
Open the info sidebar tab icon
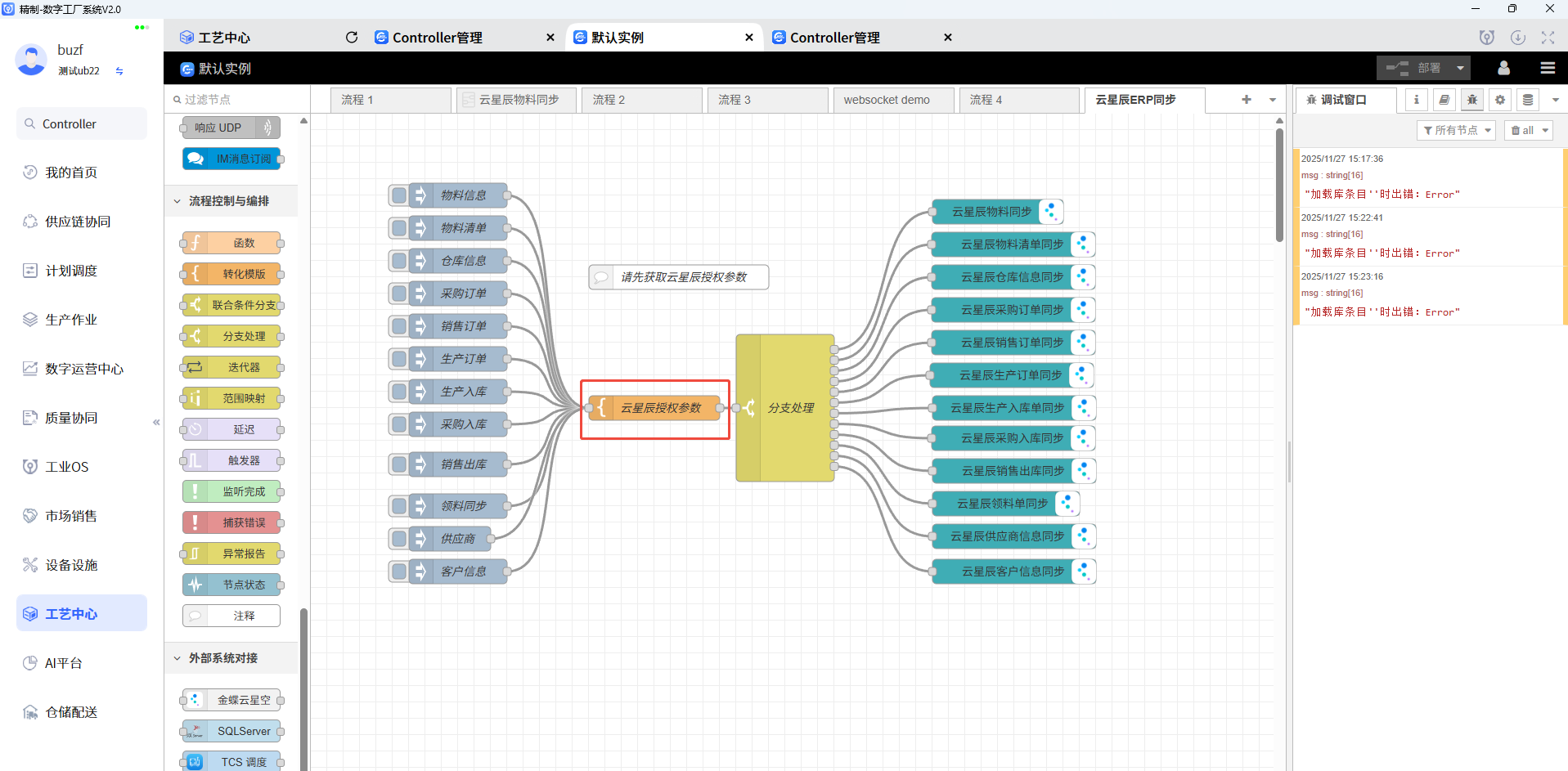(1417, 100)
